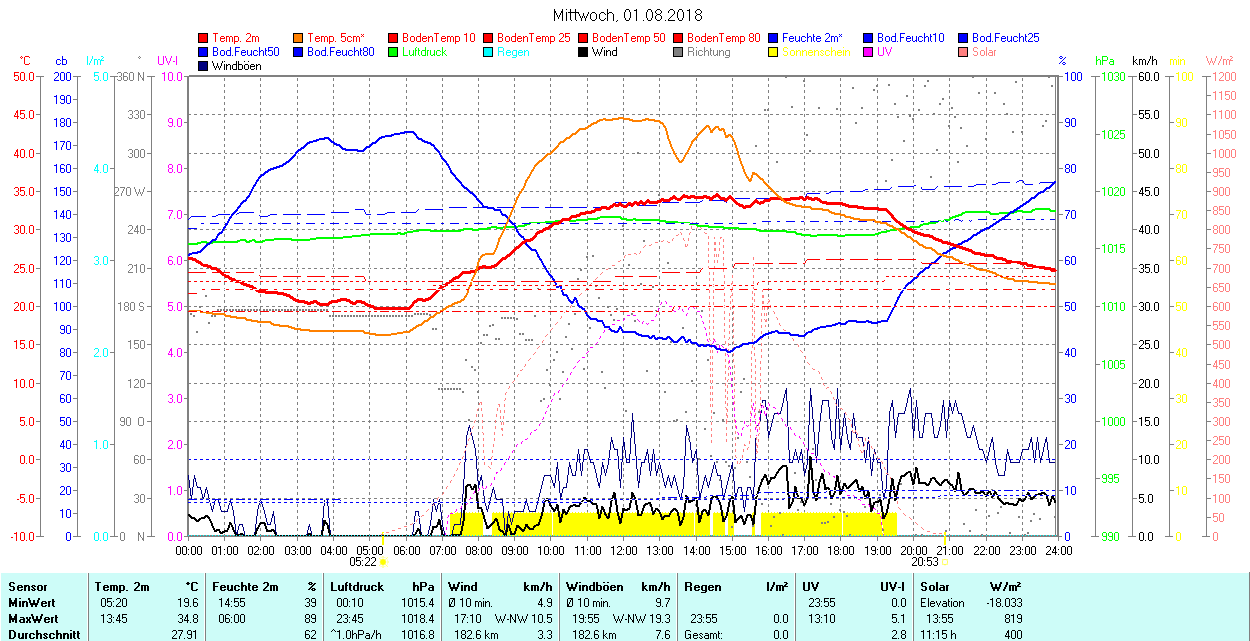1250x641 pixels.
Task: Click the MaxWert row label in table
Action: 33,618
